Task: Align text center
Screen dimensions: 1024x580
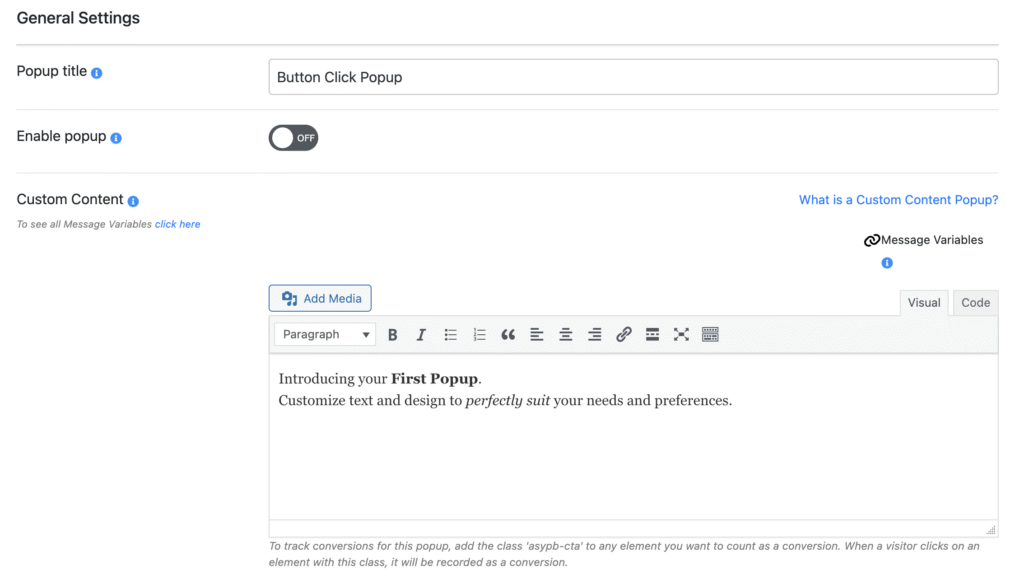Action: point(566,334)
